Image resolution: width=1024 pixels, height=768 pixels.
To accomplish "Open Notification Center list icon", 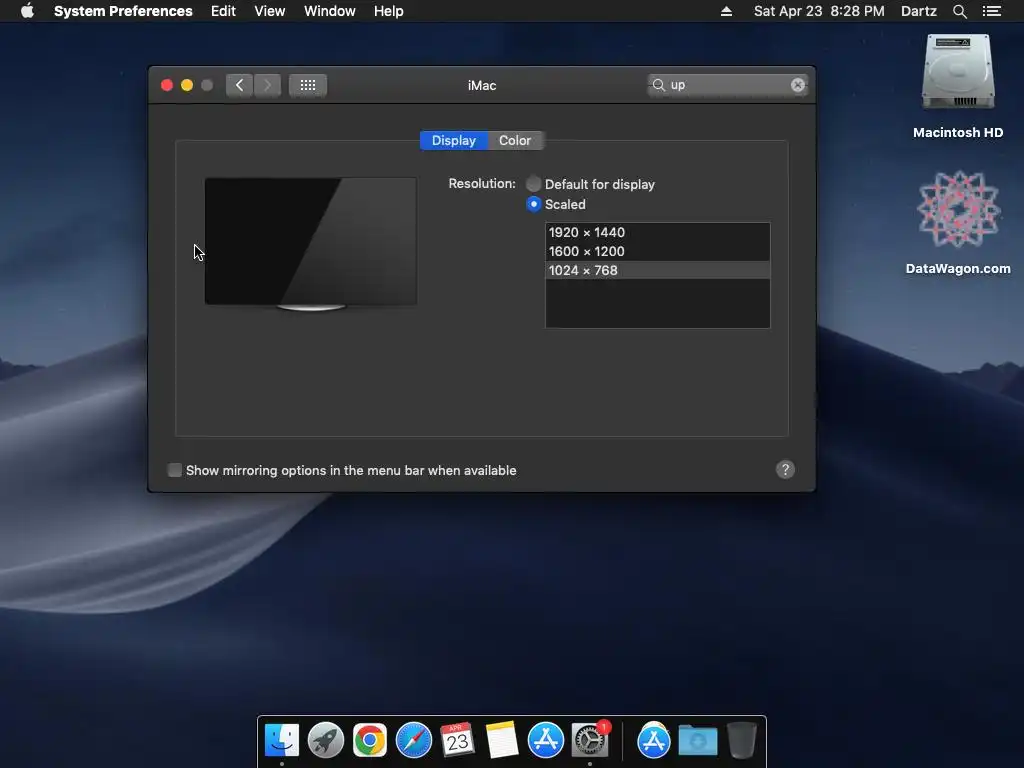I will coord(992,11).
